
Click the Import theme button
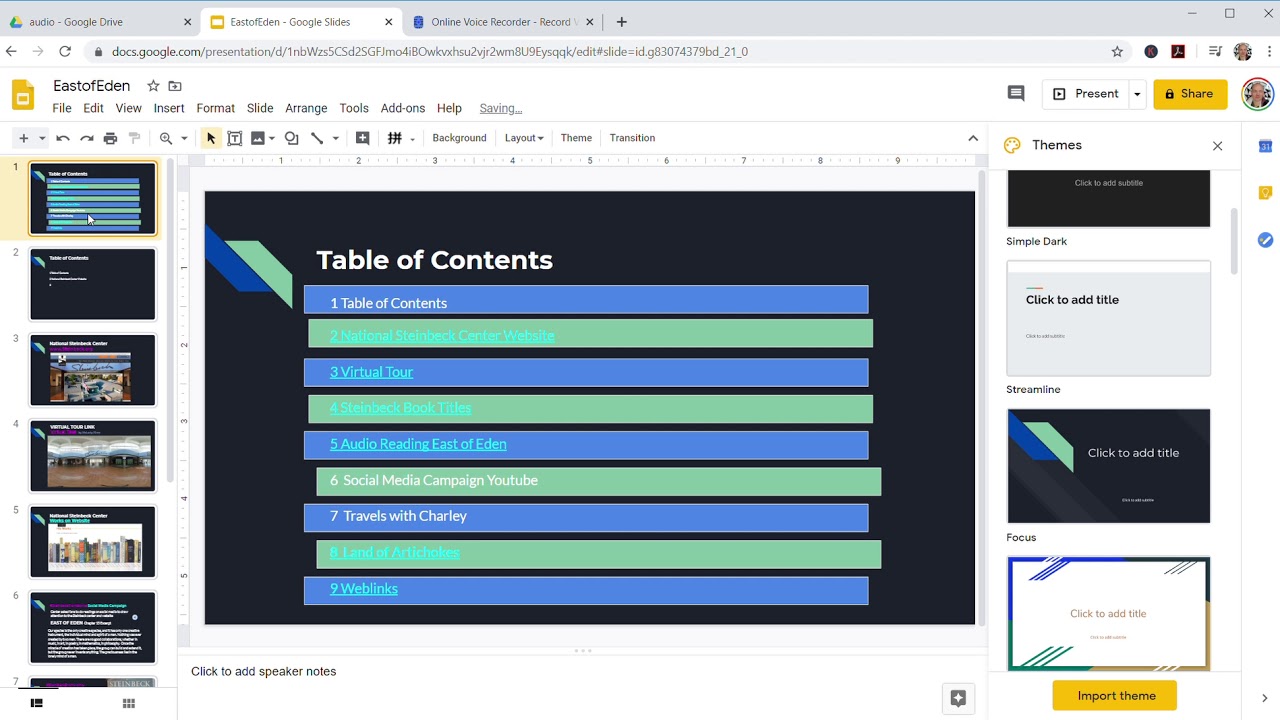tap(1115, 696)
